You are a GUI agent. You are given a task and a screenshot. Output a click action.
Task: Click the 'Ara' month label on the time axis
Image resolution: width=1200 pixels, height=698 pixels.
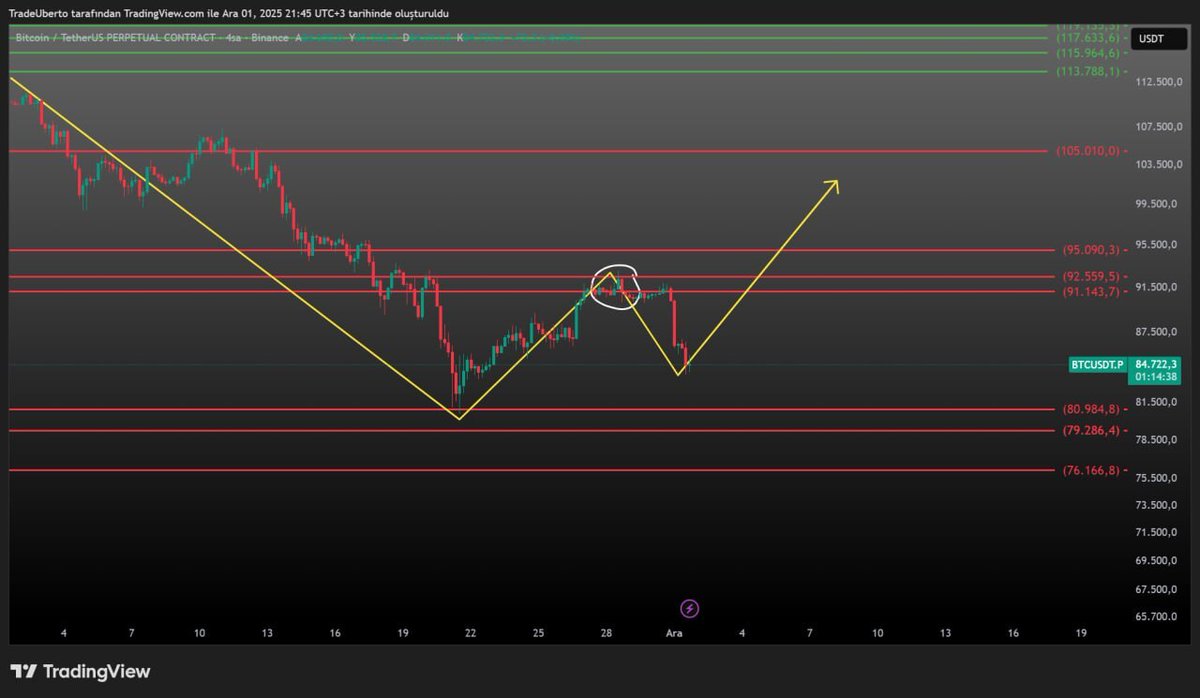[674, 633]
